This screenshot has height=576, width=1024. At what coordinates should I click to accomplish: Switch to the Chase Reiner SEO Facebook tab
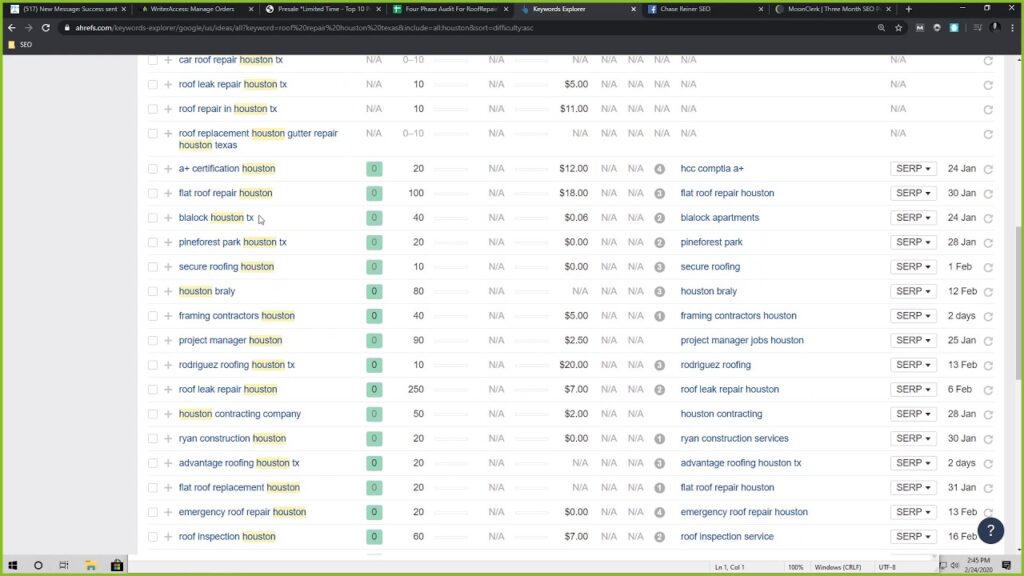tap(704, 9)
